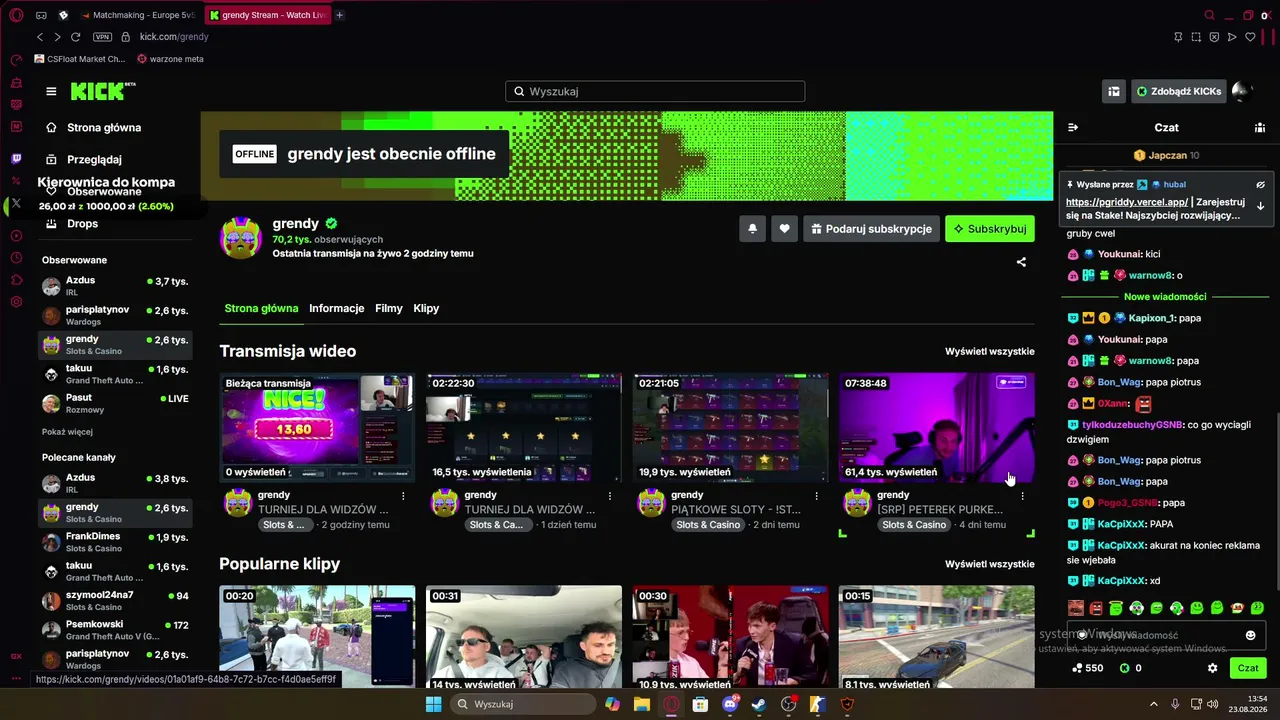Select the grendy Stream browser tab

point(268,15)
